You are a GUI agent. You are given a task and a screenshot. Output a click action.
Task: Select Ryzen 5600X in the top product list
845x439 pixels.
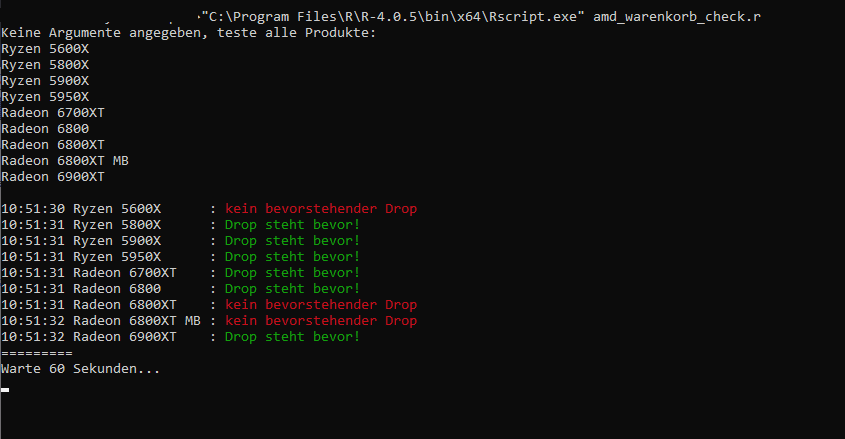tap(45, 49)
